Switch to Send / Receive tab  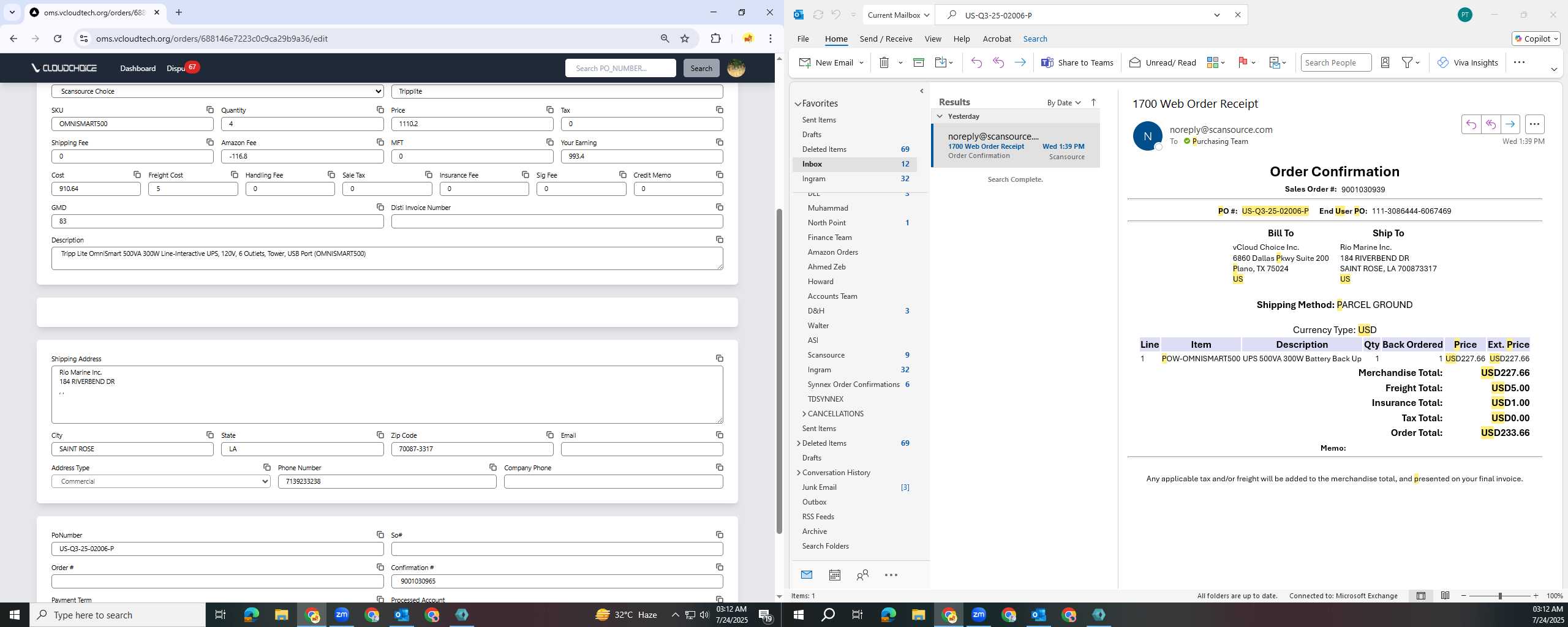coord(886,39)
